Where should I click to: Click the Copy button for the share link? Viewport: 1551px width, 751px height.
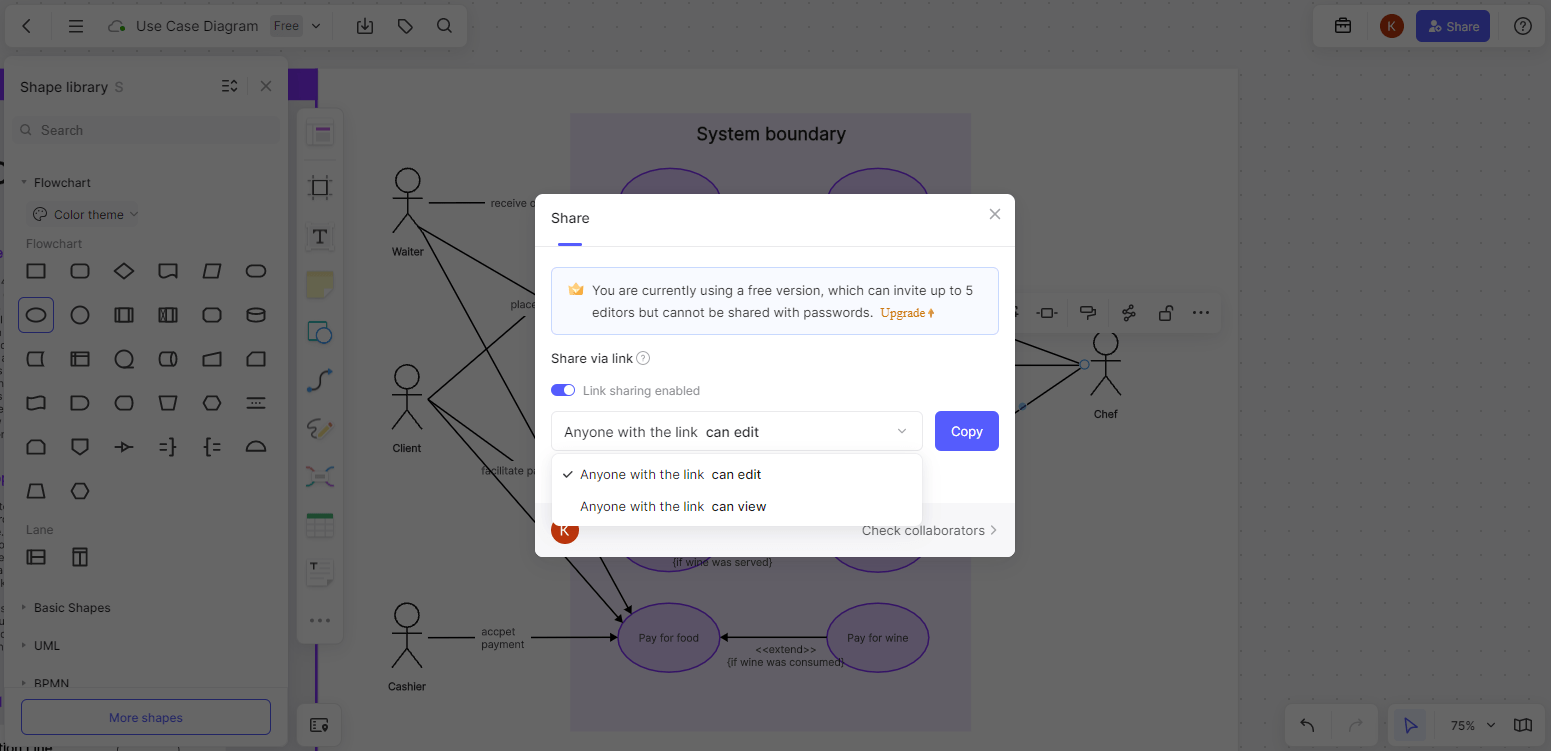click(x=965, y=430)
